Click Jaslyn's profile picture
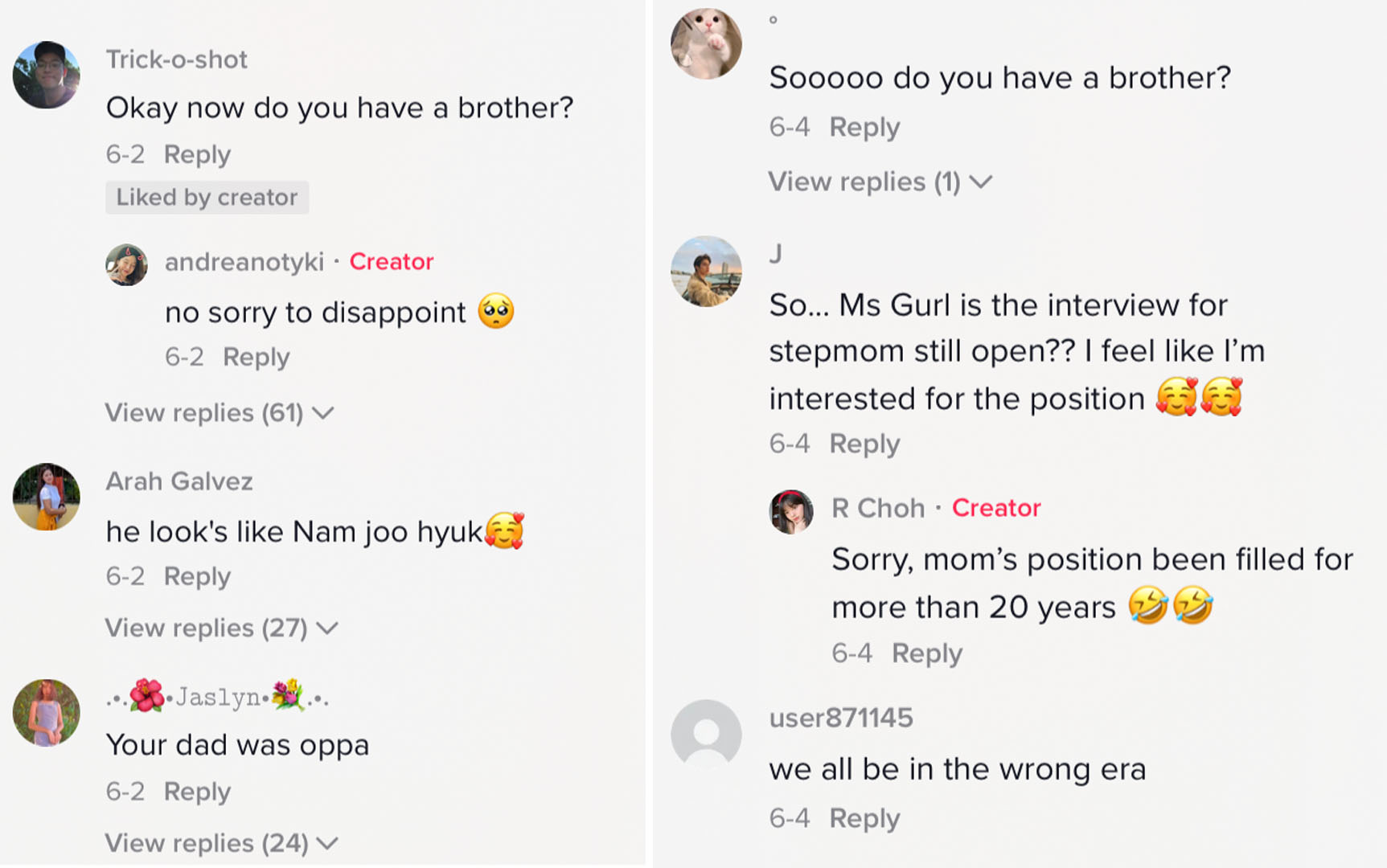Image resolution: width=1387 pixels, height=868 pixels. [47, 713]
